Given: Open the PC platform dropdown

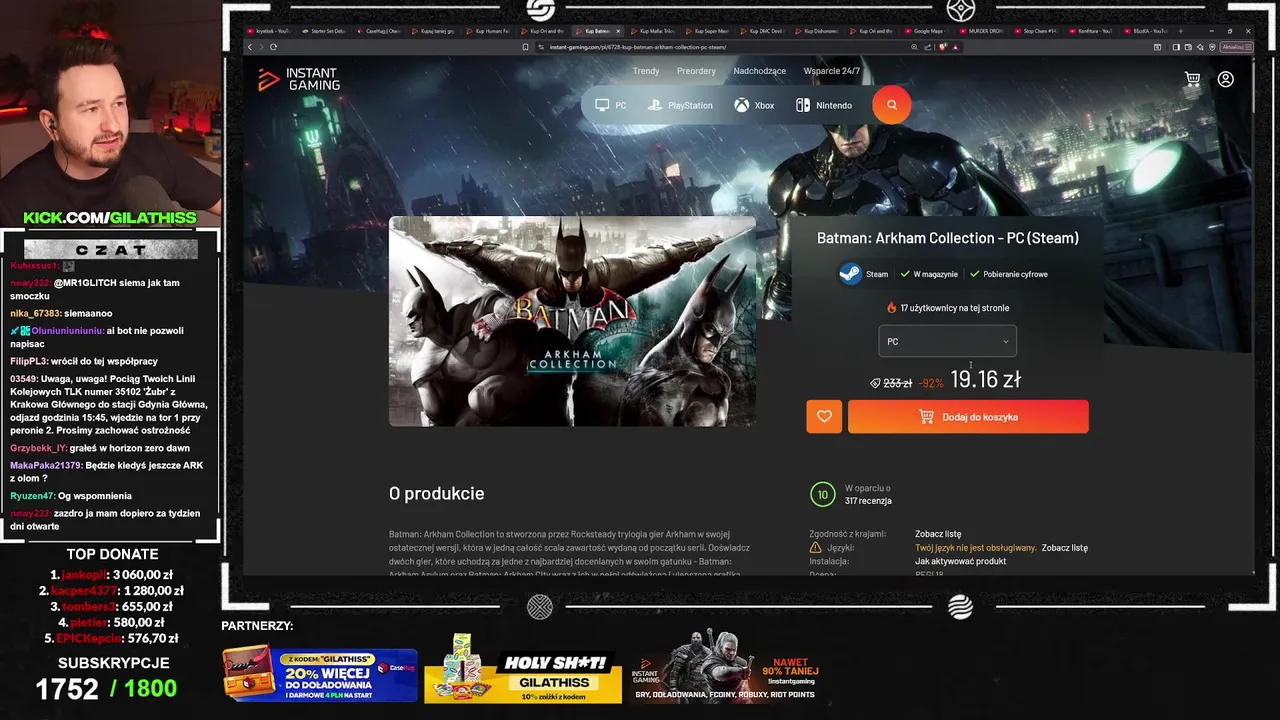Looking at the screenshot, I should click(947, 341).
